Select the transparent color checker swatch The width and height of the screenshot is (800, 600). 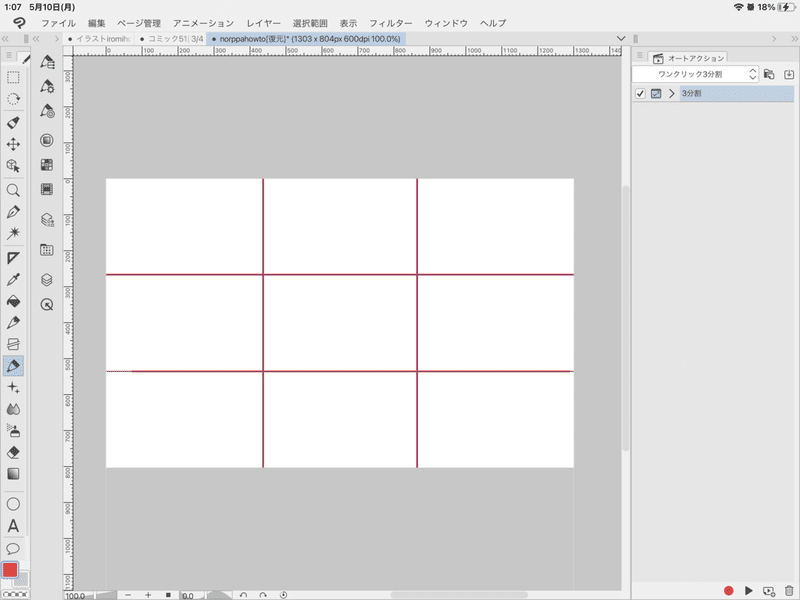[x=15, y=594]
